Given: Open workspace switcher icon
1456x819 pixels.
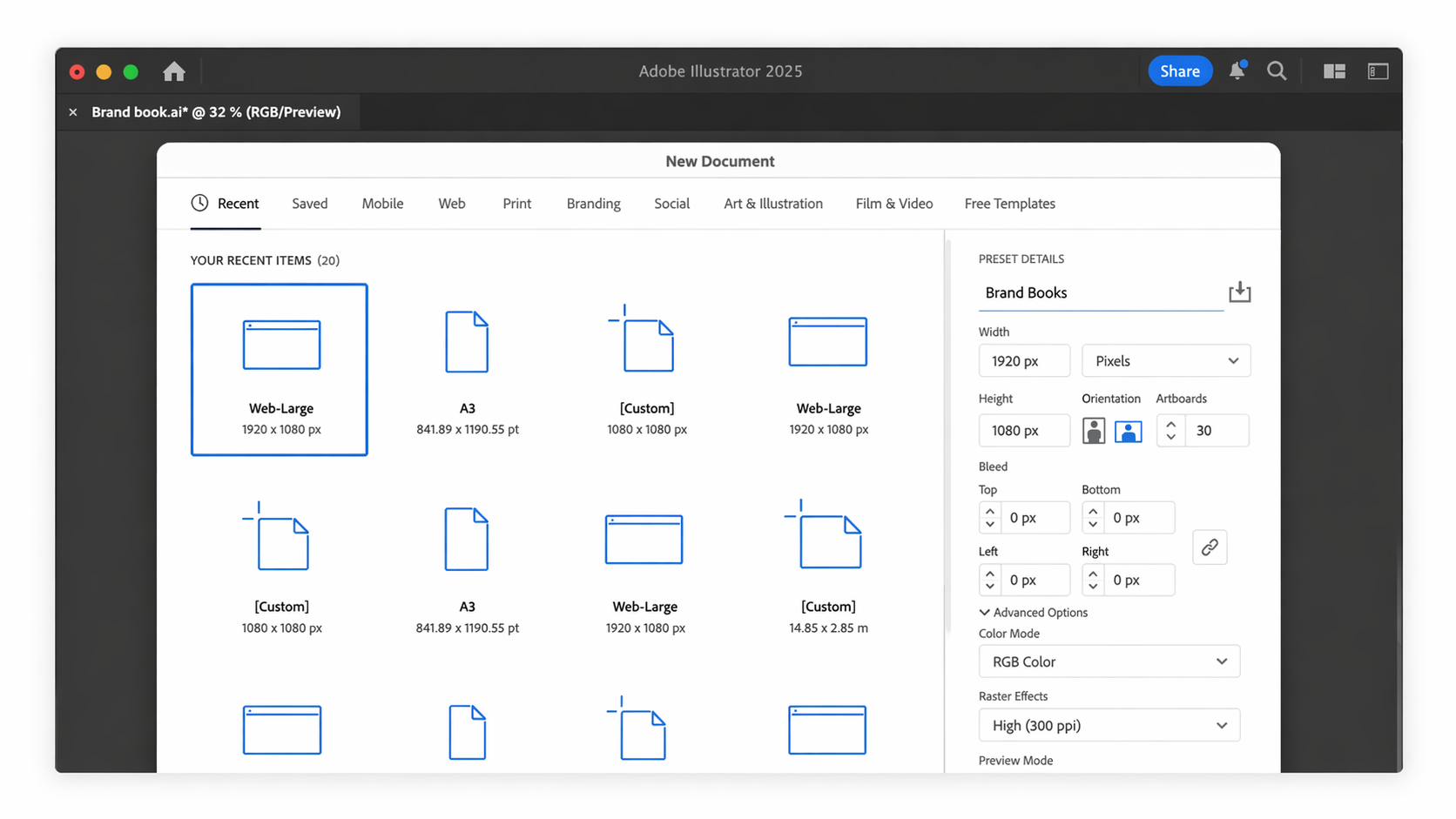Looking at the screenshot, I should coord(1378,71).
